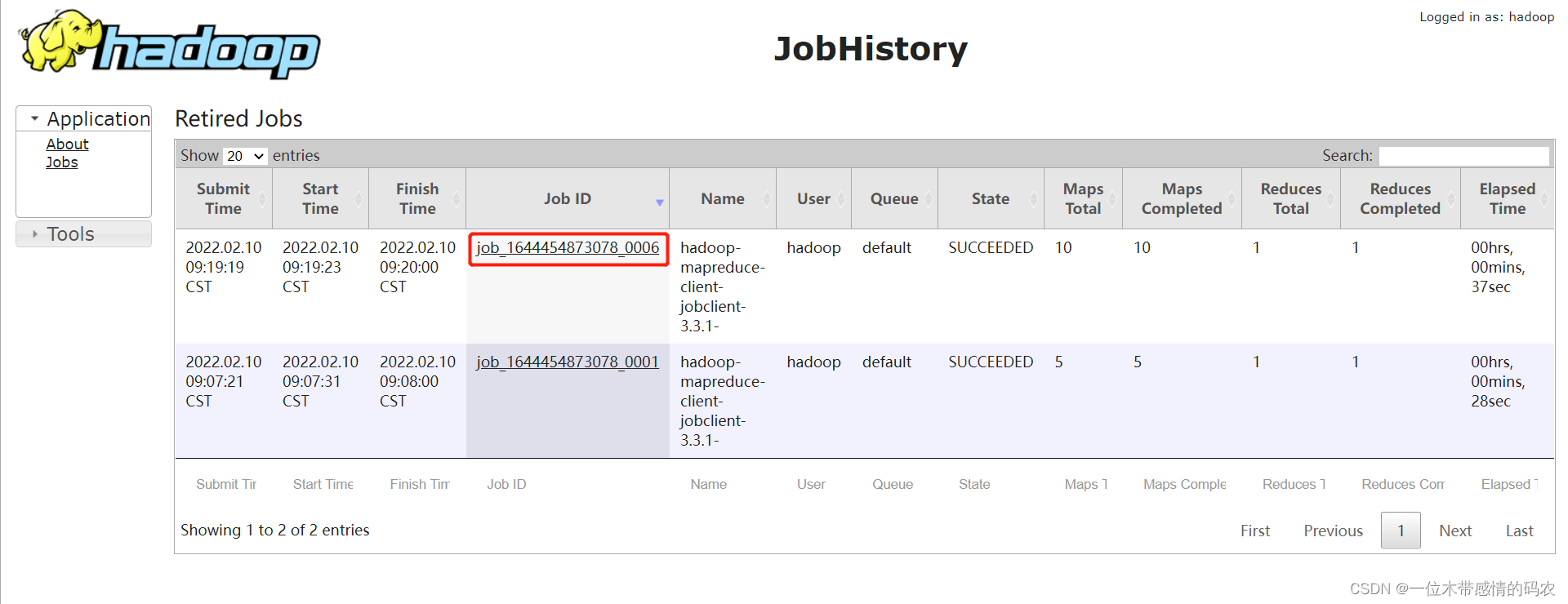Open job_1644454873078_0001 details
This screenshot has width=1568, height=604.
click(568, 362)
